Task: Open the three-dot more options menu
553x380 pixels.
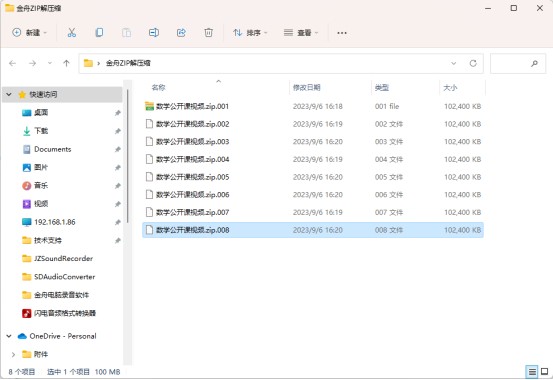Action: tap(342, 33)
